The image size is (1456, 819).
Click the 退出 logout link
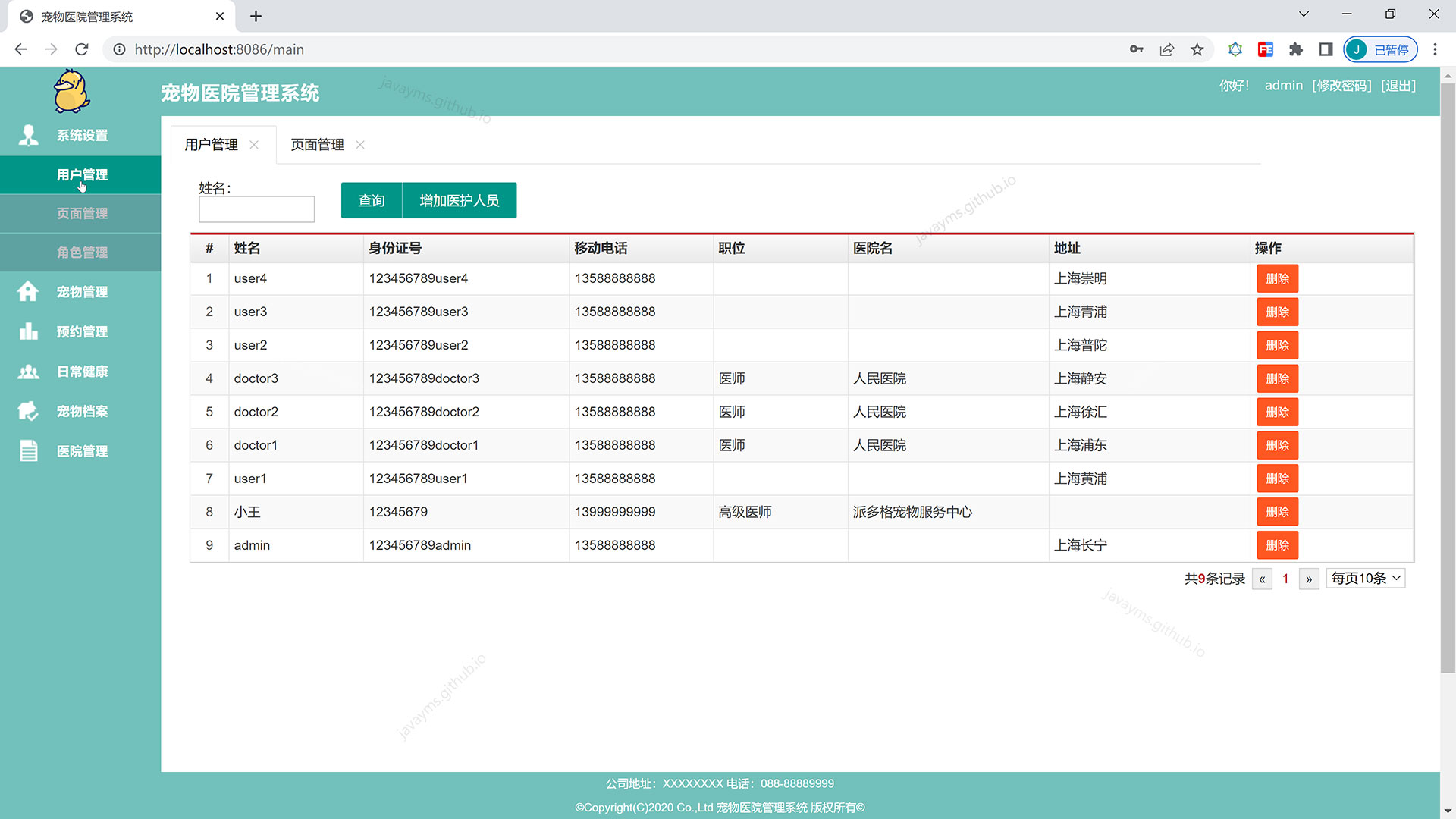click(1398, 86)
